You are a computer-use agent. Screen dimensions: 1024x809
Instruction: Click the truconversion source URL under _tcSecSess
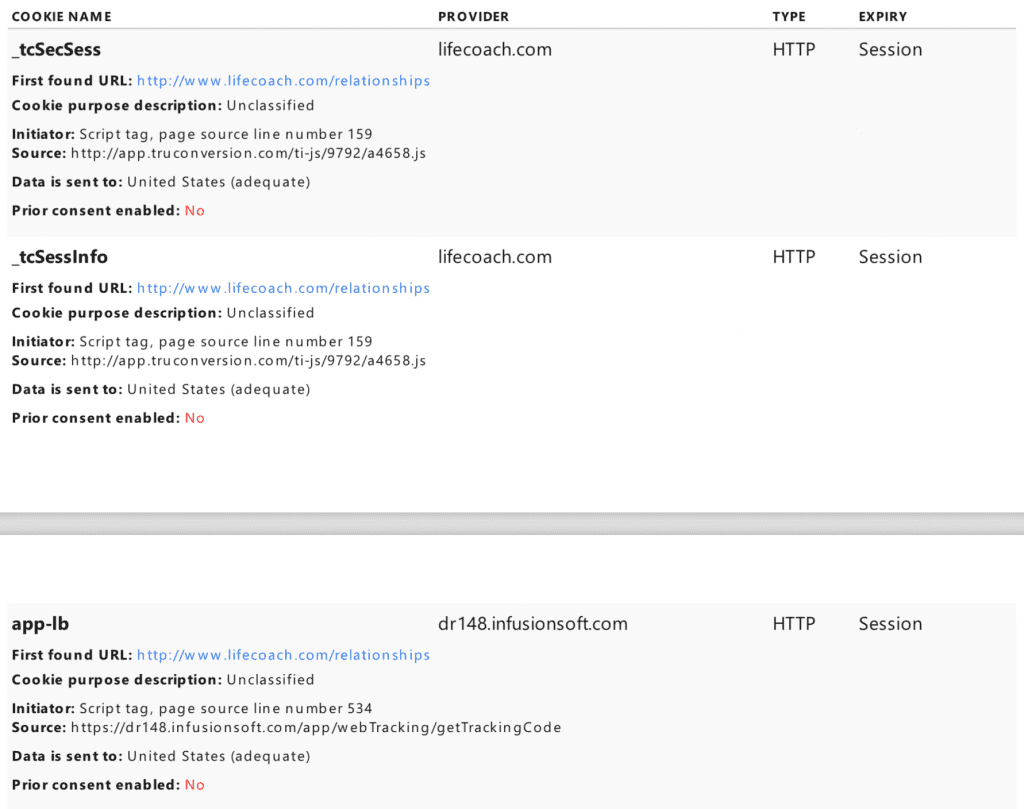[248, 154]
